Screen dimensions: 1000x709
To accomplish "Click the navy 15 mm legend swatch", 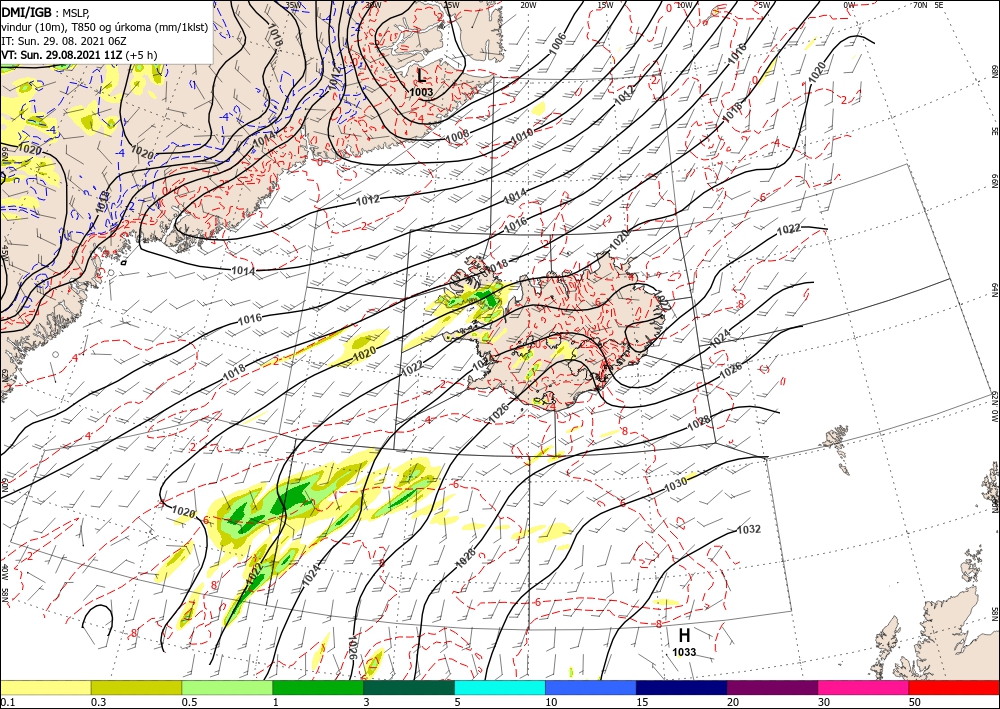I will [x=682, y=688].
